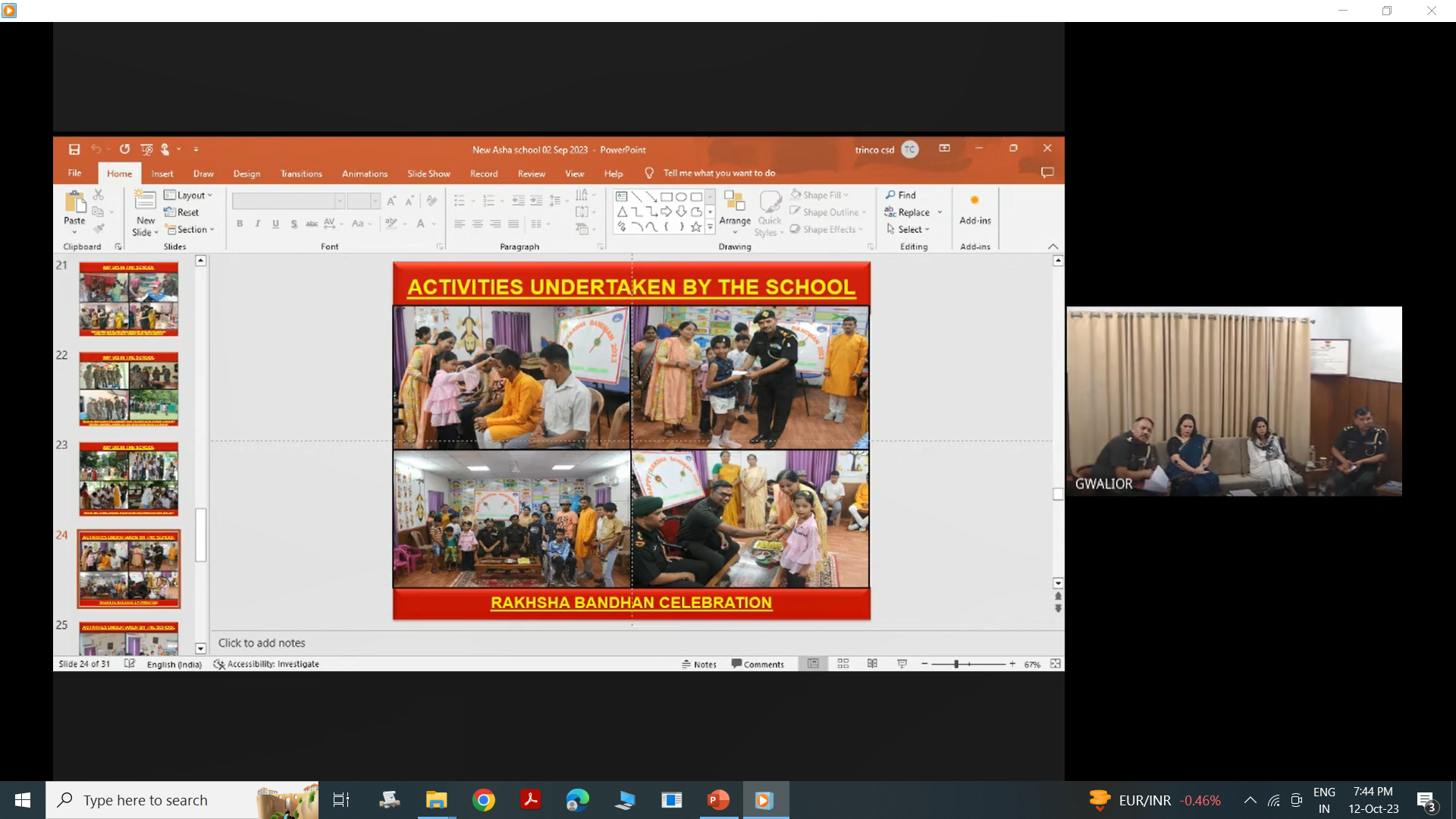Switch to the Slide Show tab
Viewport: 1456px width, 819px height.
pyautogui.click(x=428, y=174)
